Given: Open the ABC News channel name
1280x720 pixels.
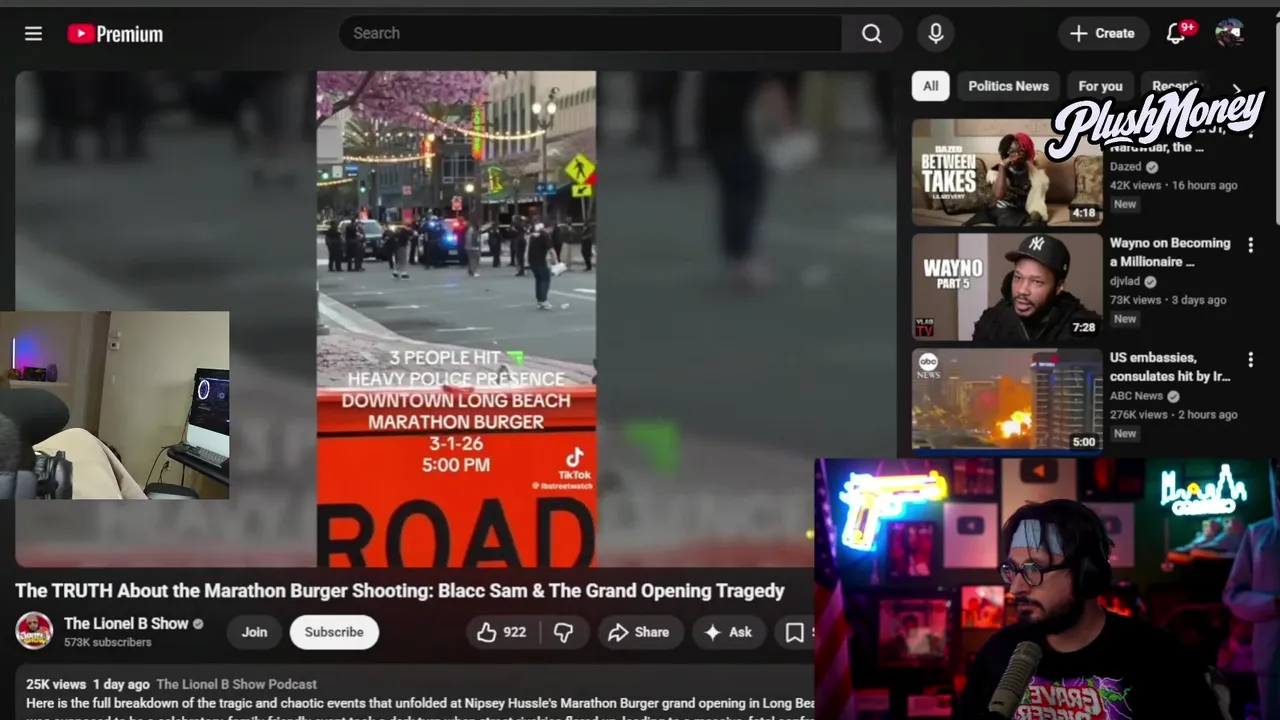Looking at the screenshot, I should [x=1136, y=396].
